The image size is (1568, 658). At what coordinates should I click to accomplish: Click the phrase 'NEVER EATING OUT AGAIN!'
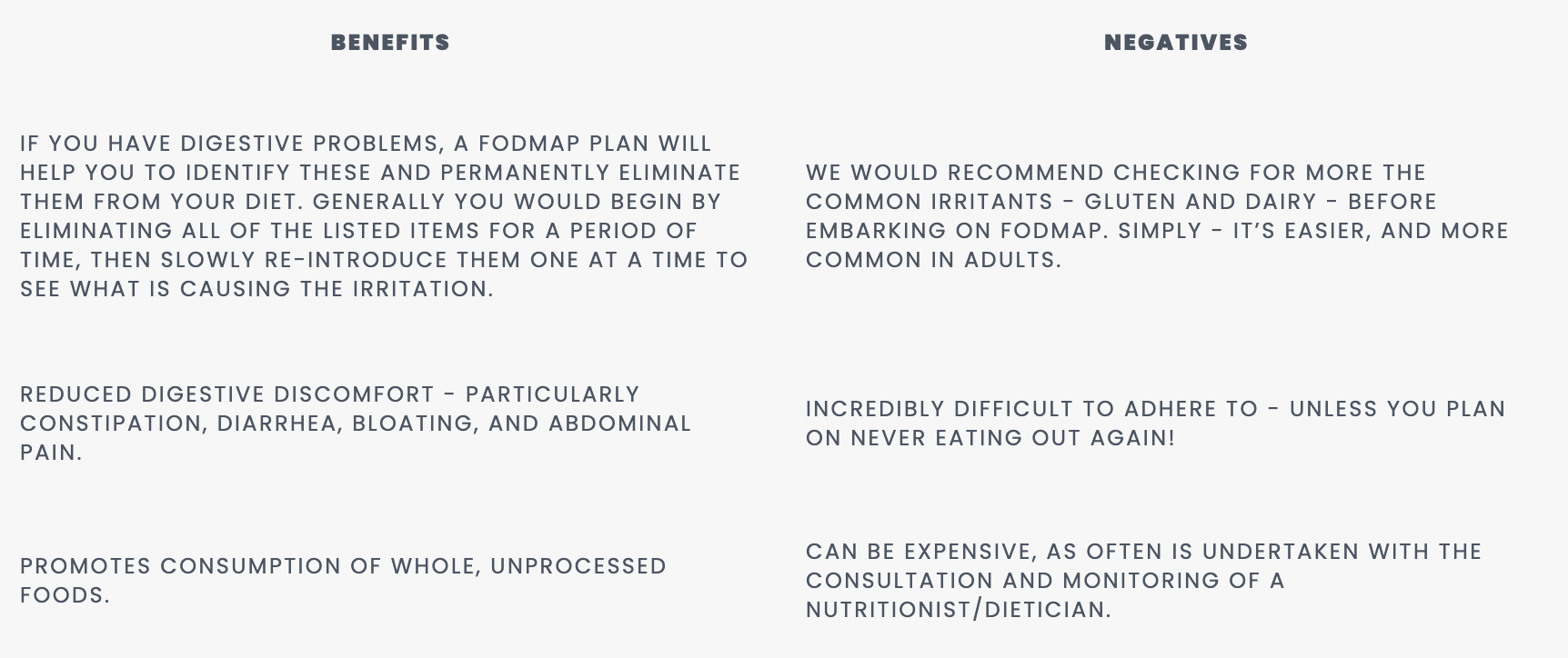pyautogui.click(x=1012, y=438)
